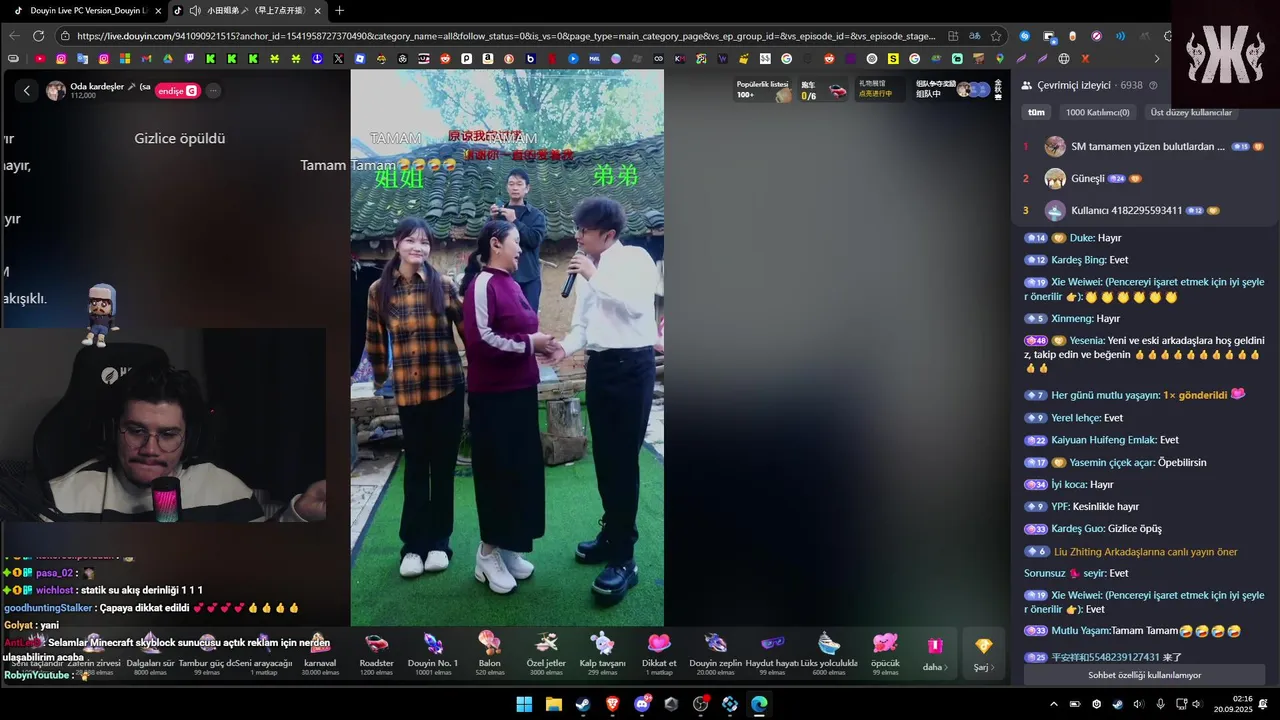Send the Haydut hayatı sunglasses gift

[x=772, y=644]
